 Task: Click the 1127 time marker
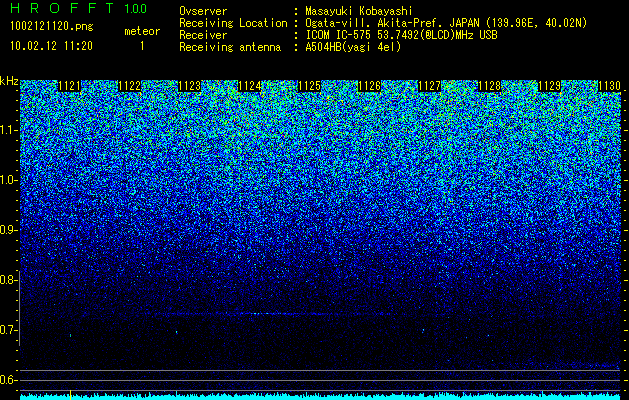[429, 86]
